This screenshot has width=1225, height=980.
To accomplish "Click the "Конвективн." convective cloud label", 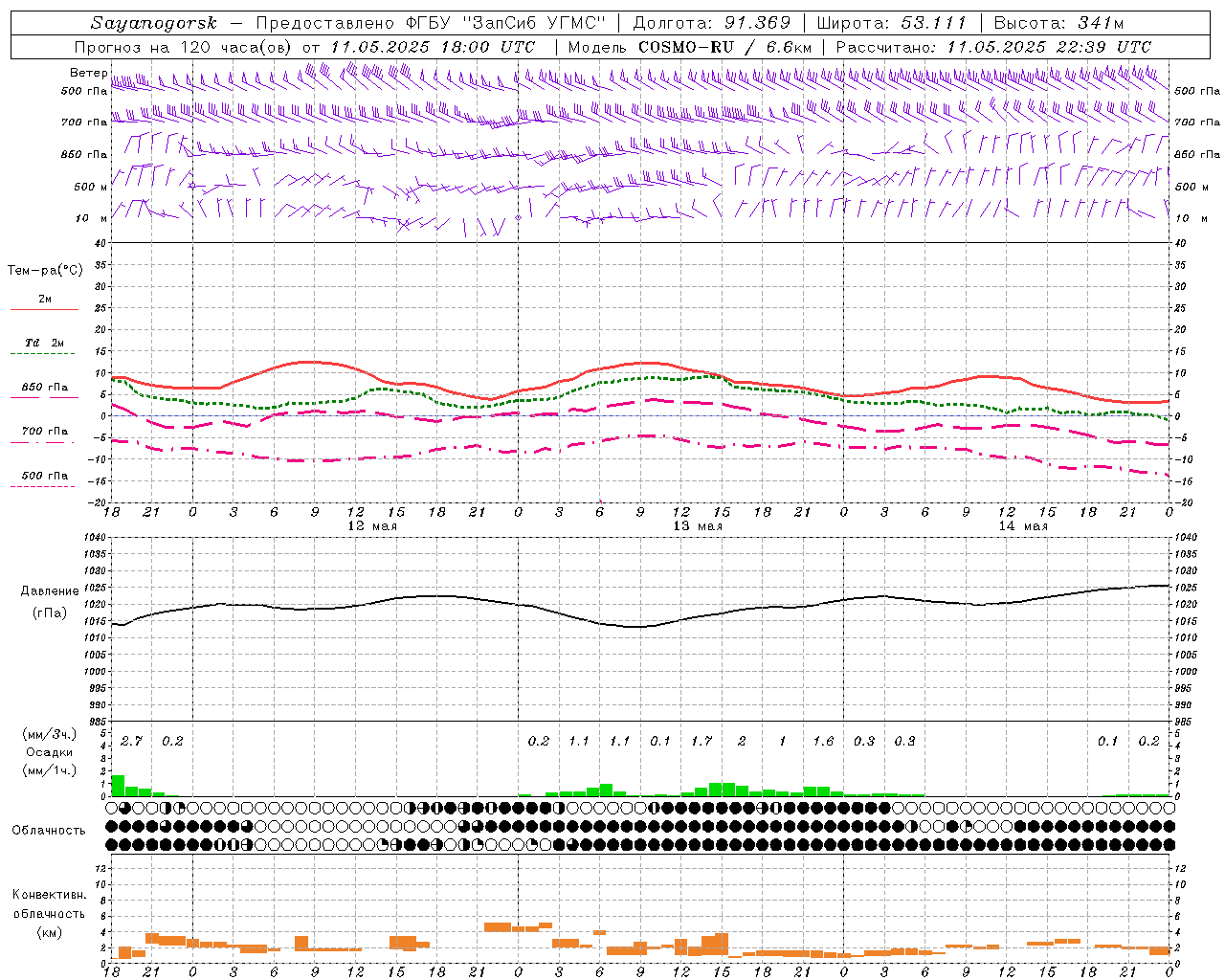I will point(50,895).
